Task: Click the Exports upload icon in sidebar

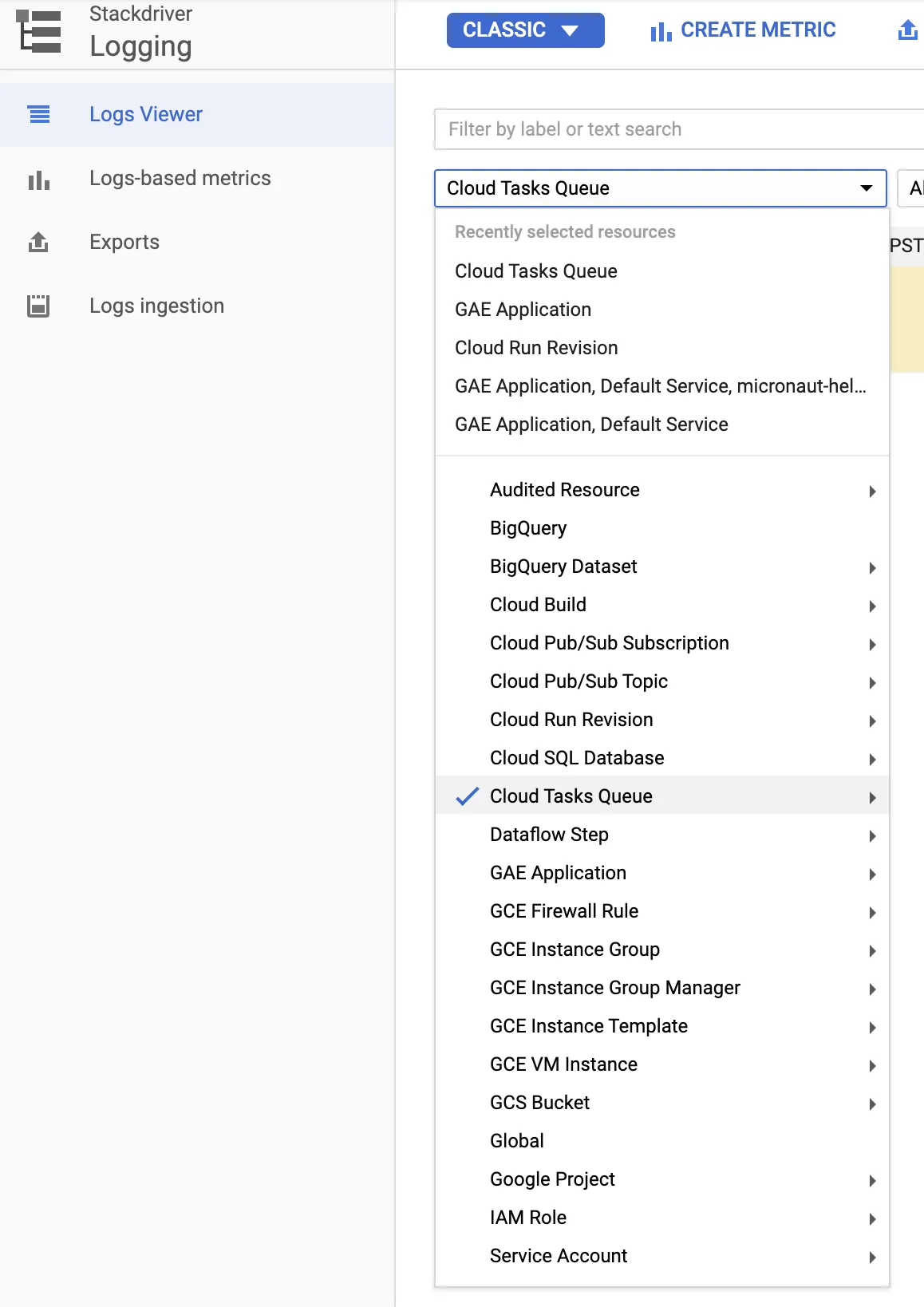Action: pyautogui.click(x=39, y=242)
